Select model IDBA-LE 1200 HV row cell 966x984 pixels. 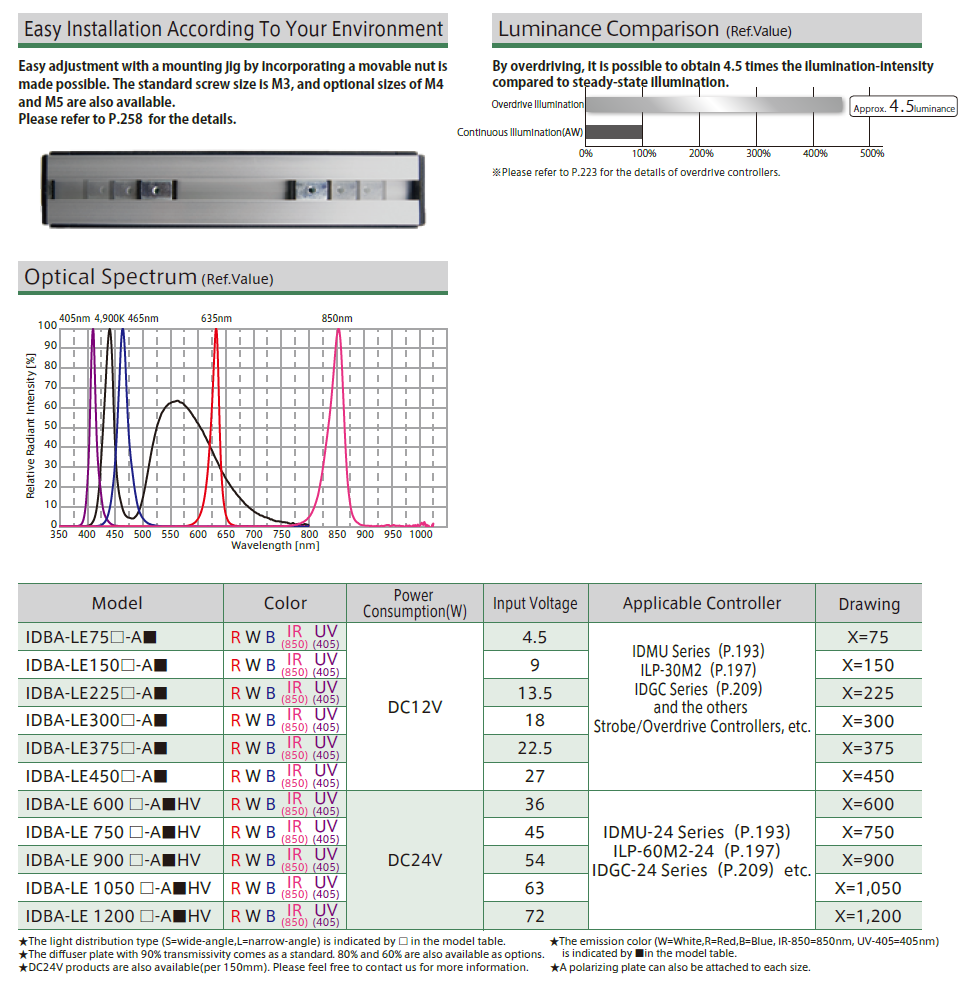(121, 916)
